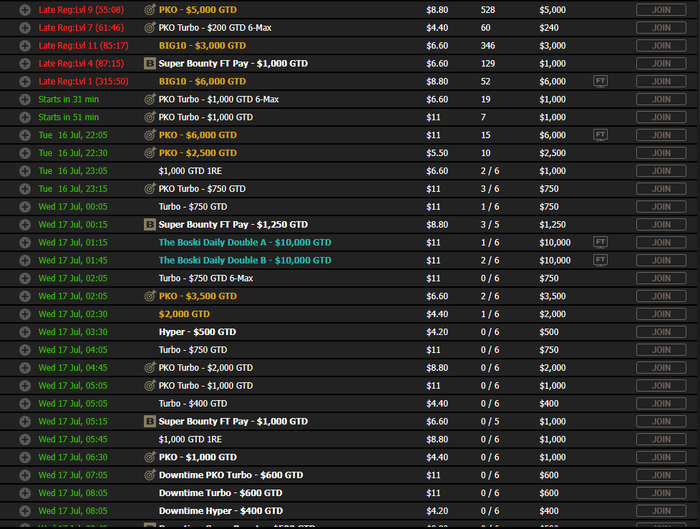Click the FT icon on PKO - $6,000 GTD row
700x529 pixels.
click(x=600, y=135)
